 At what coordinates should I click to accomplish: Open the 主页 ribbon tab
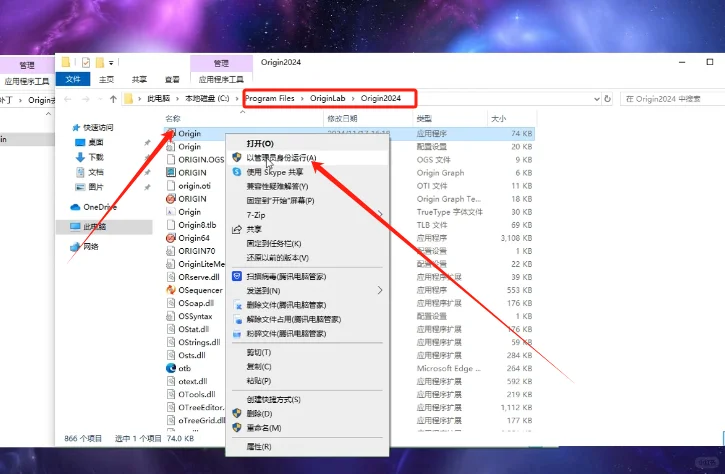[x=106, y=80]
